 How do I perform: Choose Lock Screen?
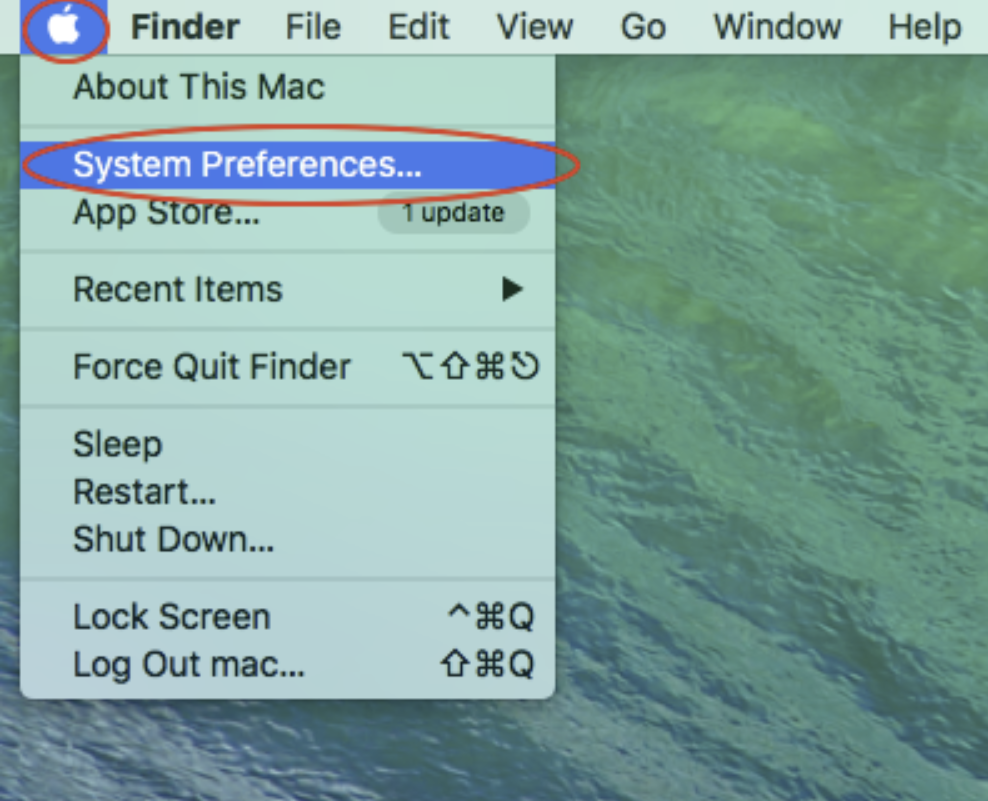(288, 616)
